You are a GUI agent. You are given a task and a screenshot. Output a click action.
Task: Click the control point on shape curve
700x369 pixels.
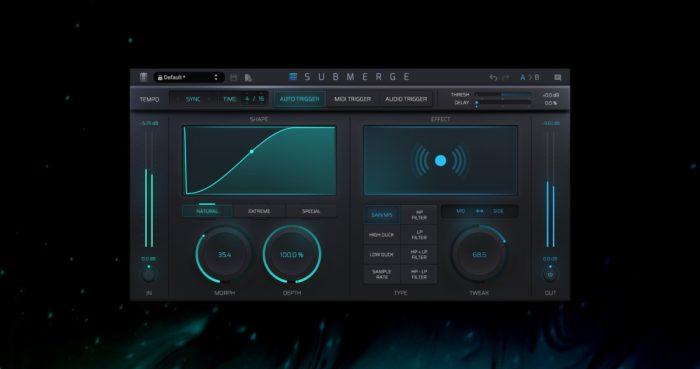tap(252, 152)
